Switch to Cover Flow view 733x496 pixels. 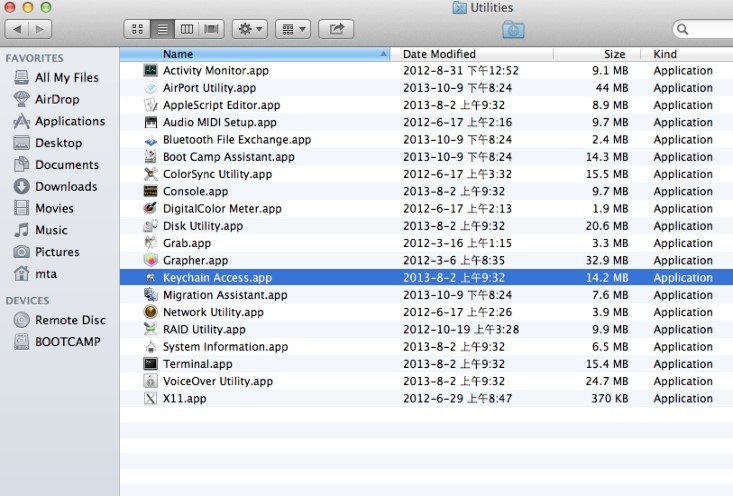pyautogui.click(x=211, y=29)
